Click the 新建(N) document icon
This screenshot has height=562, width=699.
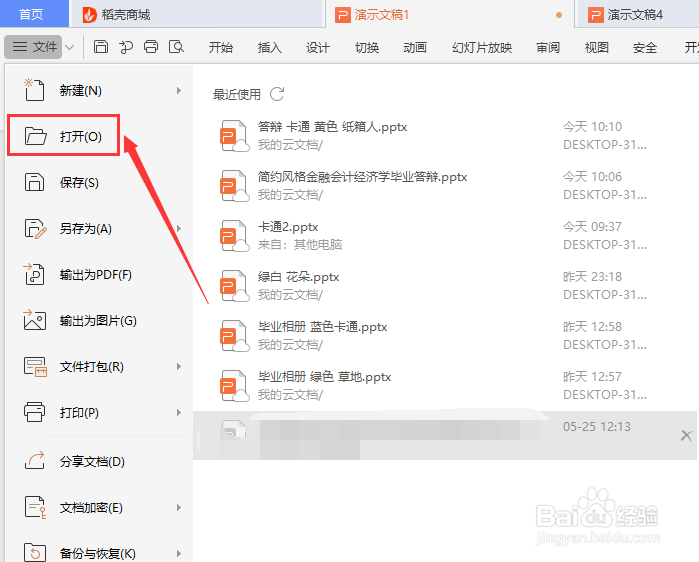click(34, 90)
